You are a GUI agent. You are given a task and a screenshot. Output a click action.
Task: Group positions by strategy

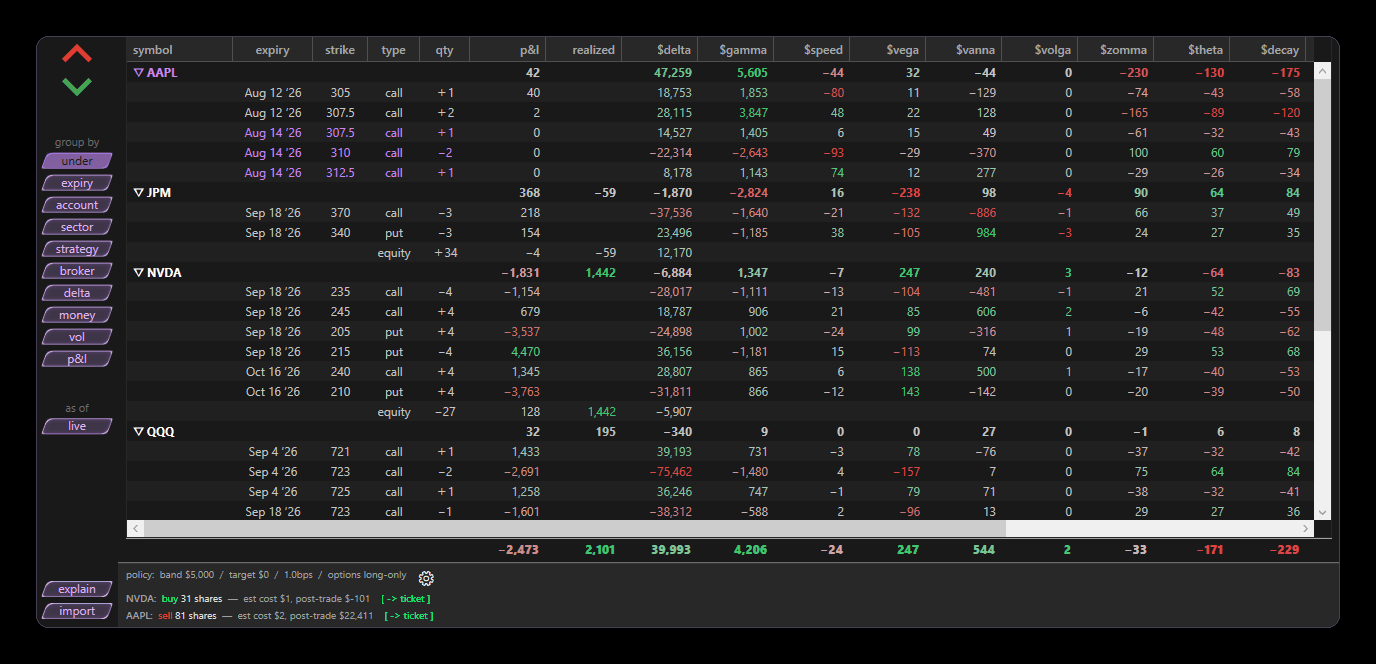tap(77, 249)
